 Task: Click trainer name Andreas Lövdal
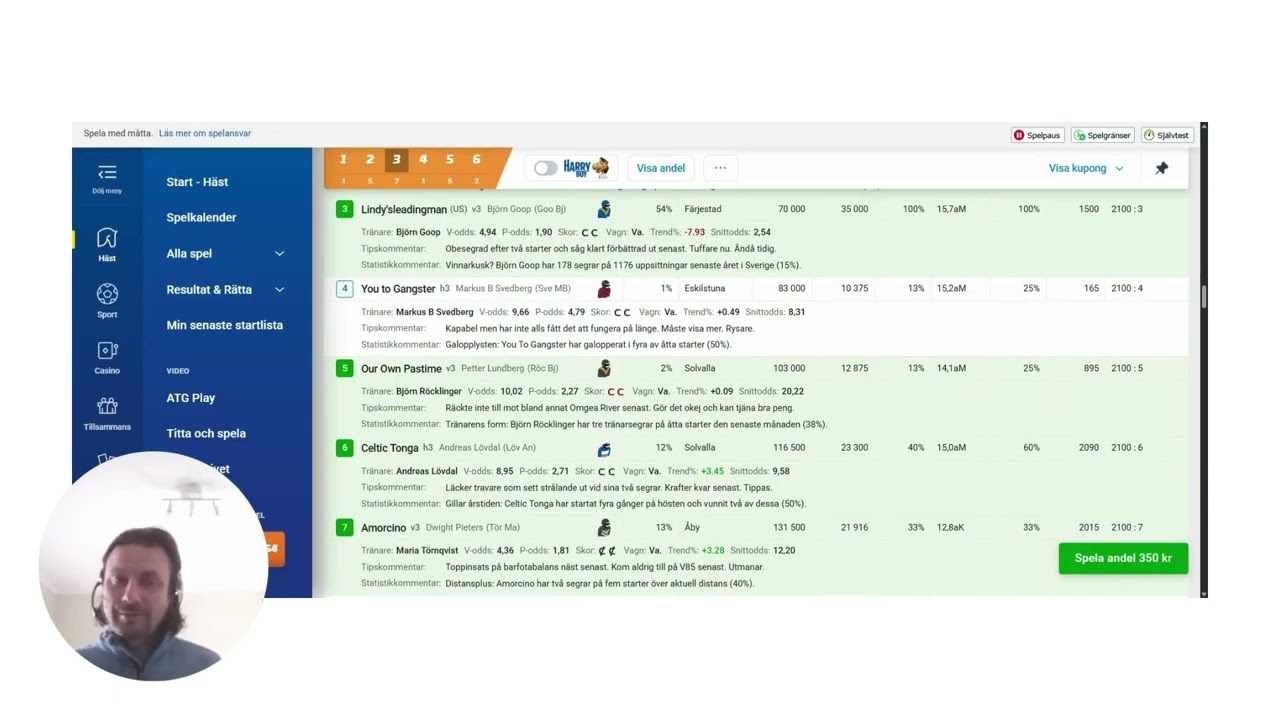427,471
